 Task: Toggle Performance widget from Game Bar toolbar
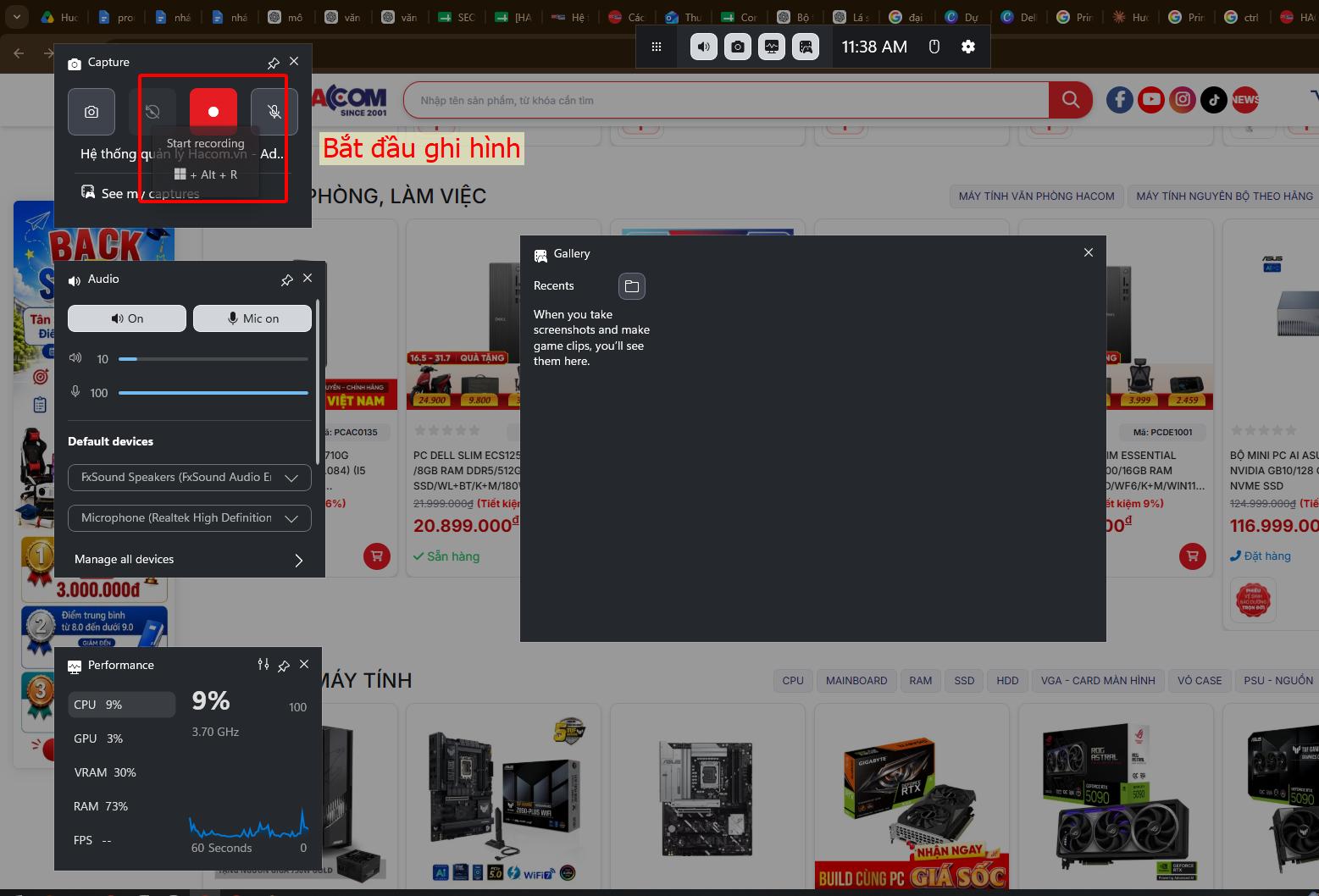(x=772, y=47)
